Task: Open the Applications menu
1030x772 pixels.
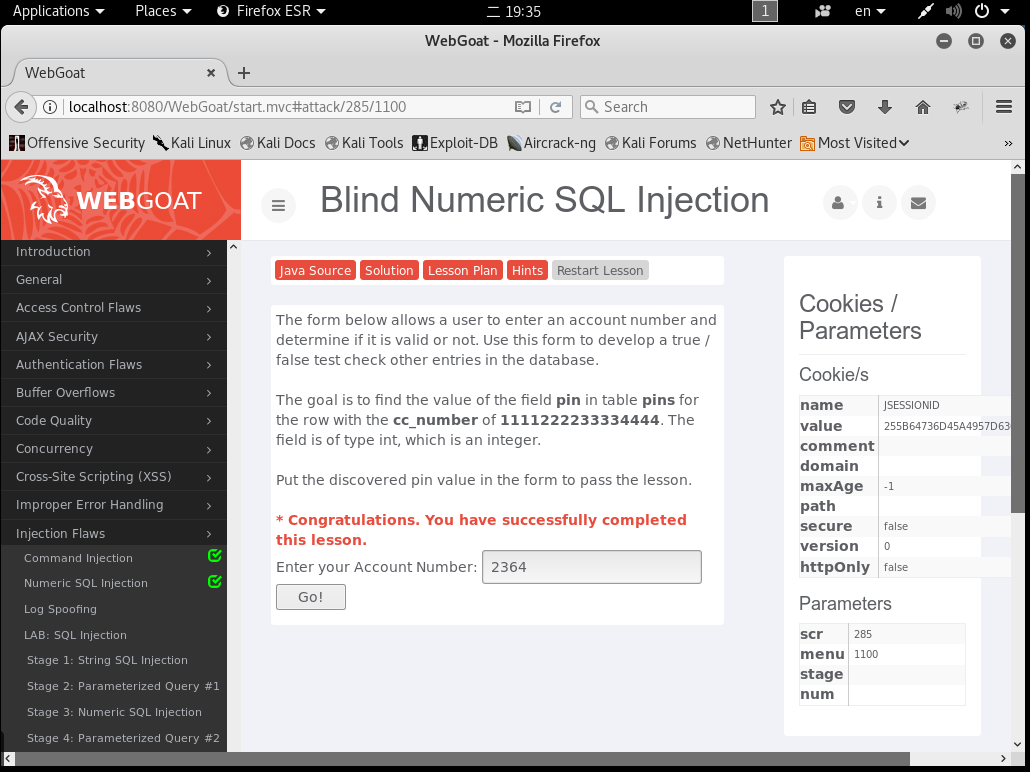Action: (58, 11)
